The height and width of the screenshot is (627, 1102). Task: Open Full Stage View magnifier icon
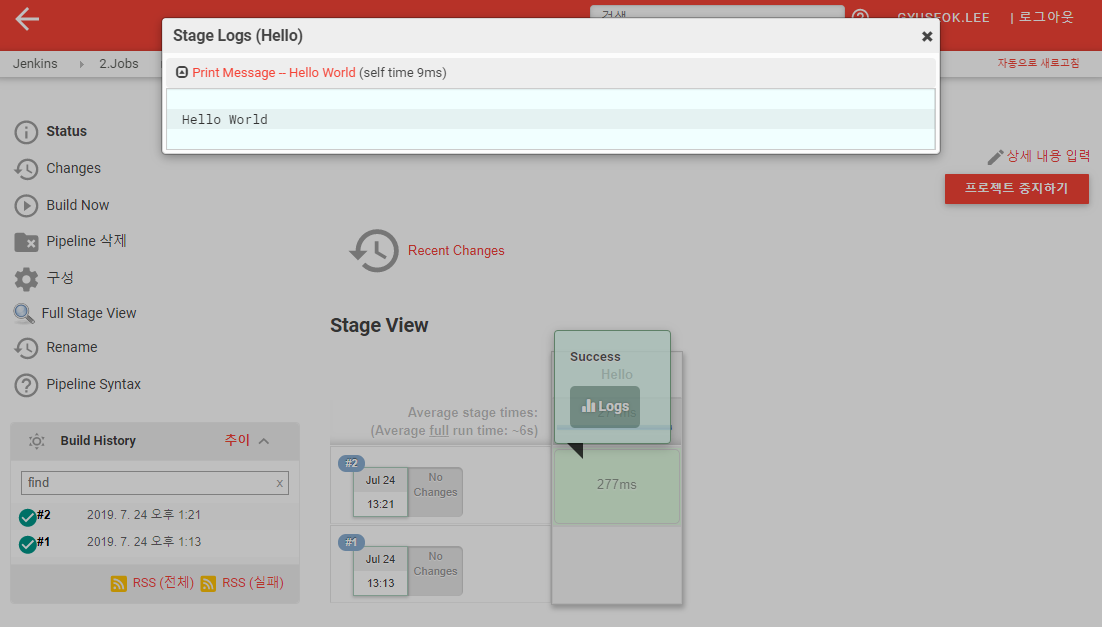pos(24,314)
